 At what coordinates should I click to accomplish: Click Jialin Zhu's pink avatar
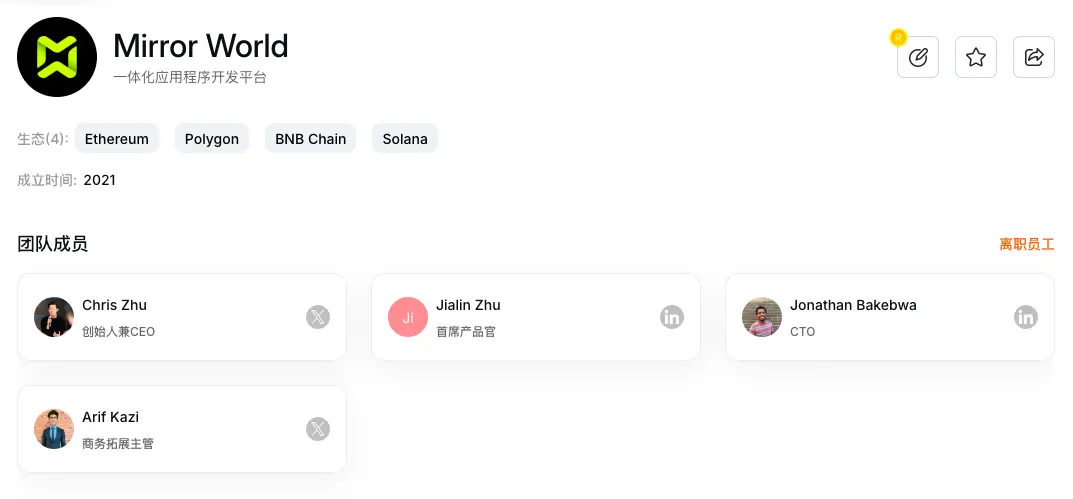[x=408, y=317]
